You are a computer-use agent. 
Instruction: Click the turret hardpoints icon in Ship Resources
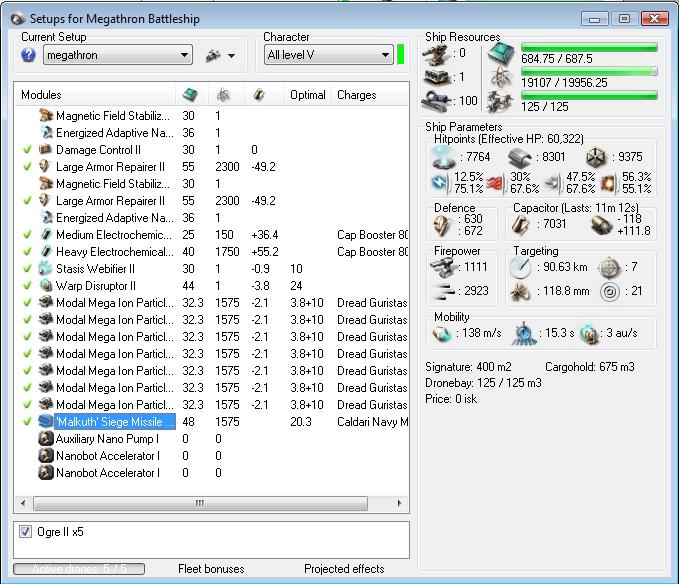point(436,54)
